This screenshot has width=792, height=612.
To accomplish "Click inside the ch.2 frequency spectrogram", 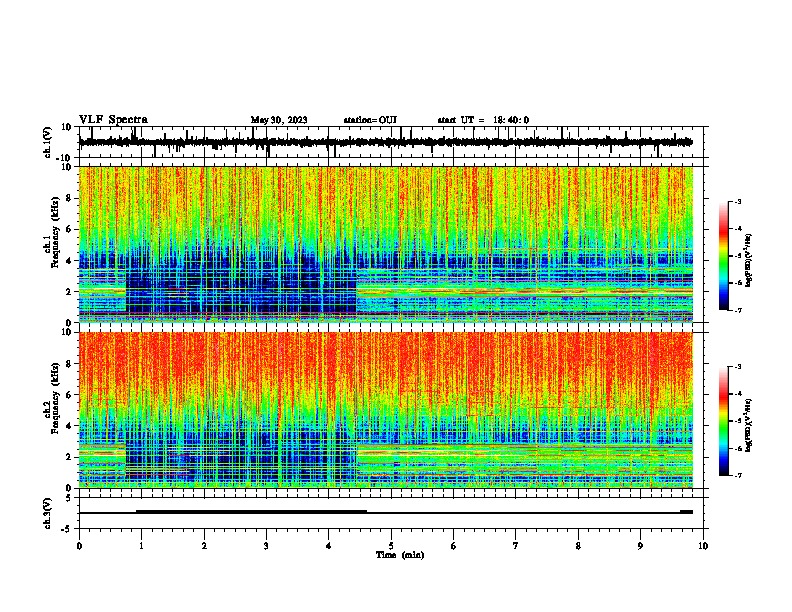I will click(x=385, y=410).
